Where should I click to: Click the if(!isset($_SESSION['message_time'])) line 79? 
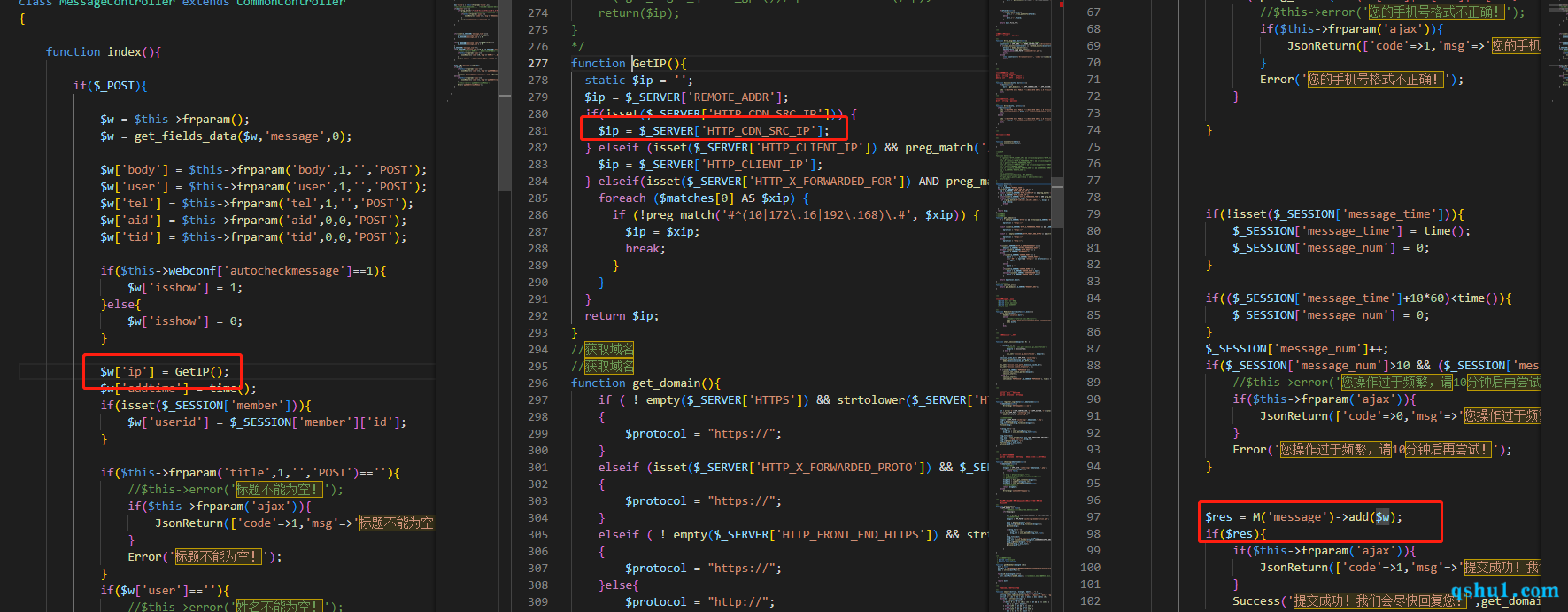click(x=1334, y=213)
